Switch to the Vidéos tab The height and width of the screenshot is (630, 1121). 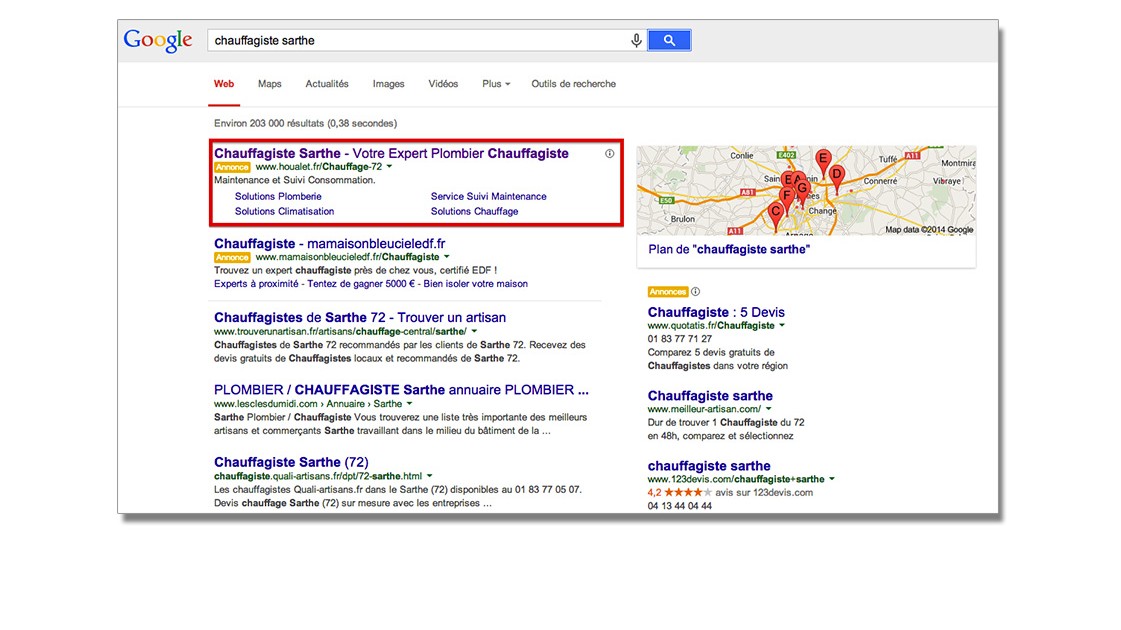[443, 84]
